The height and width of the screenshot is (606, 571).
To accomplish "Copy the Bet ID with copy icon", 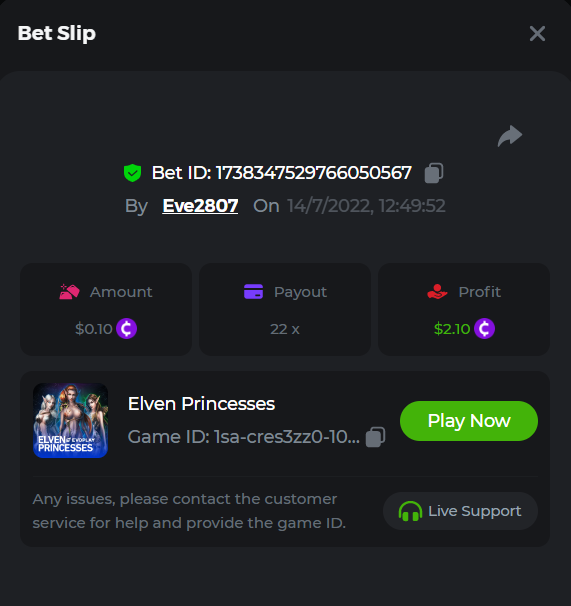I will [x=434, y=173].
